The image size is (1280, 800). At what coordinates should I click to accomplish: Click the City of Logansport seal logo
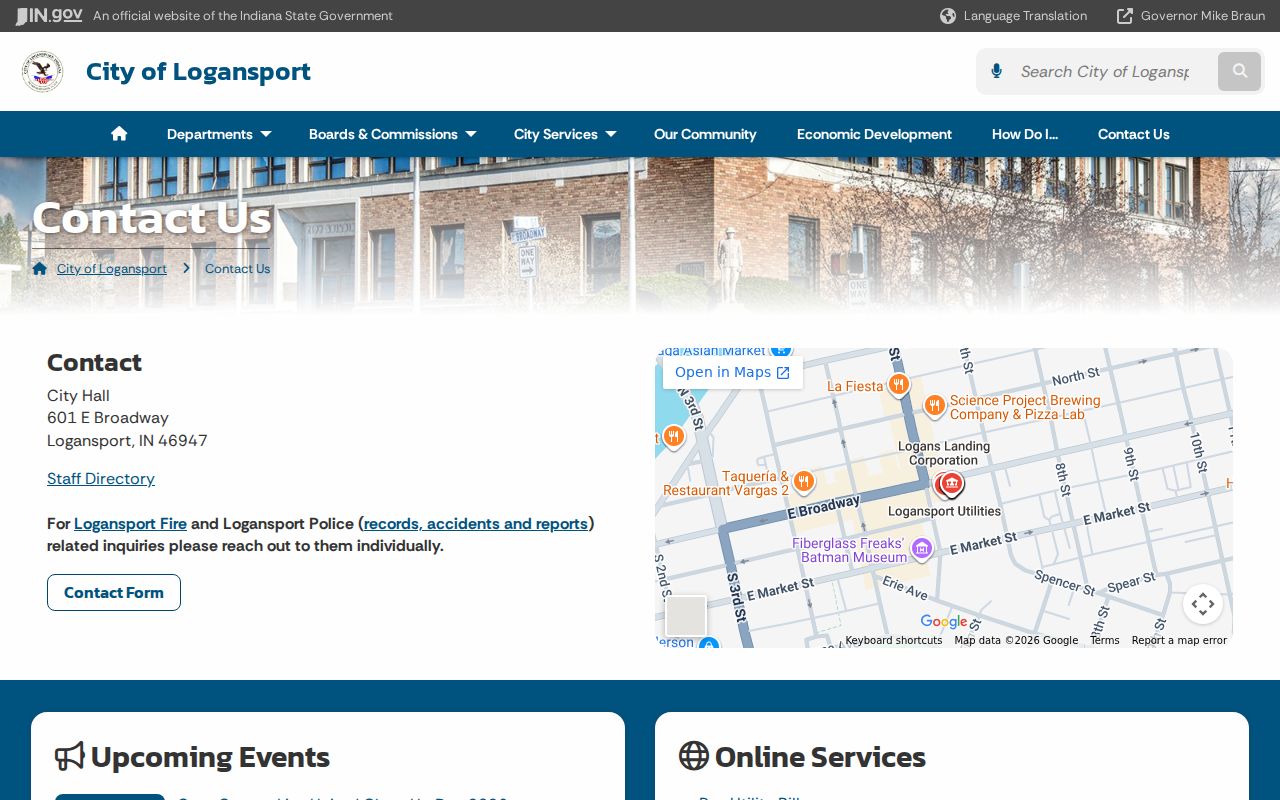[43, 72]
